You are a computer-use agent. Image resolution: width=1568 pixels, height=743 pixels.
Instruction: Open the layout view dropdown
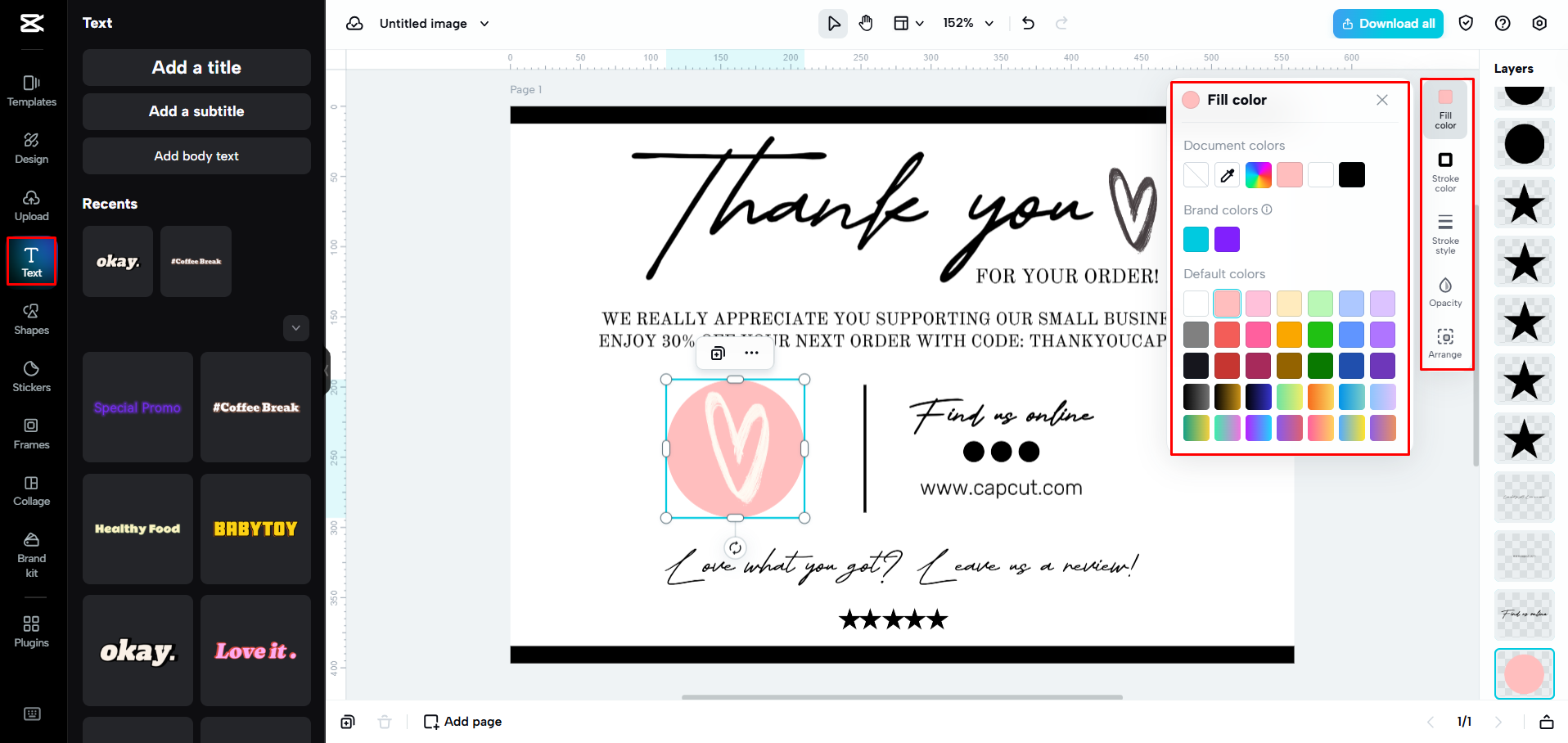[x=908, y=24]
